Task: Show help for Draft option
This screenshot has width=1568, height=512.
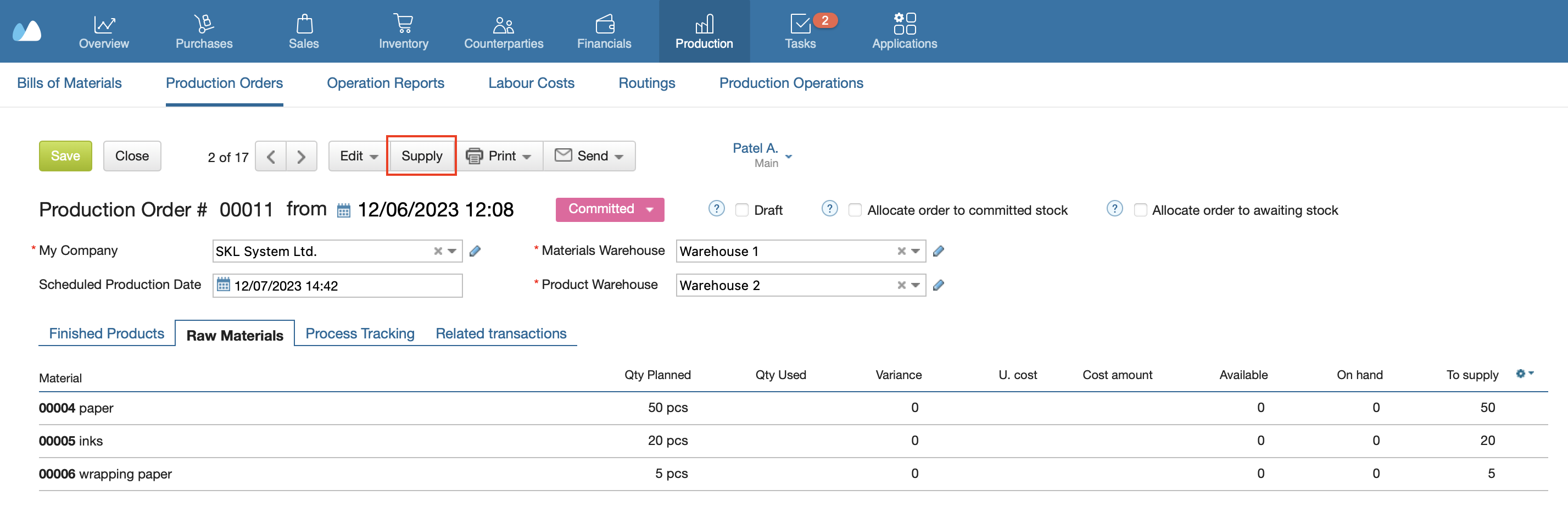Action: [x=716, y=208]
